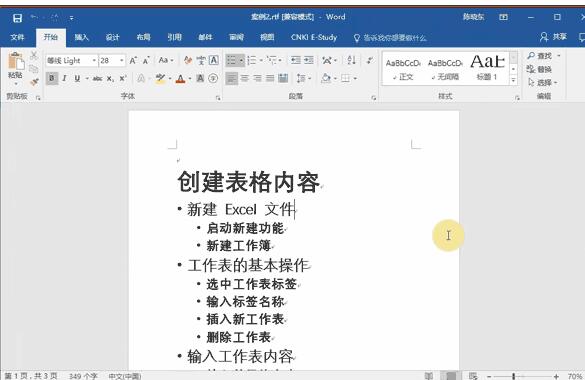585x380 pixels.
Task: Switch to the 布局 tab
Action: (143, 37)
